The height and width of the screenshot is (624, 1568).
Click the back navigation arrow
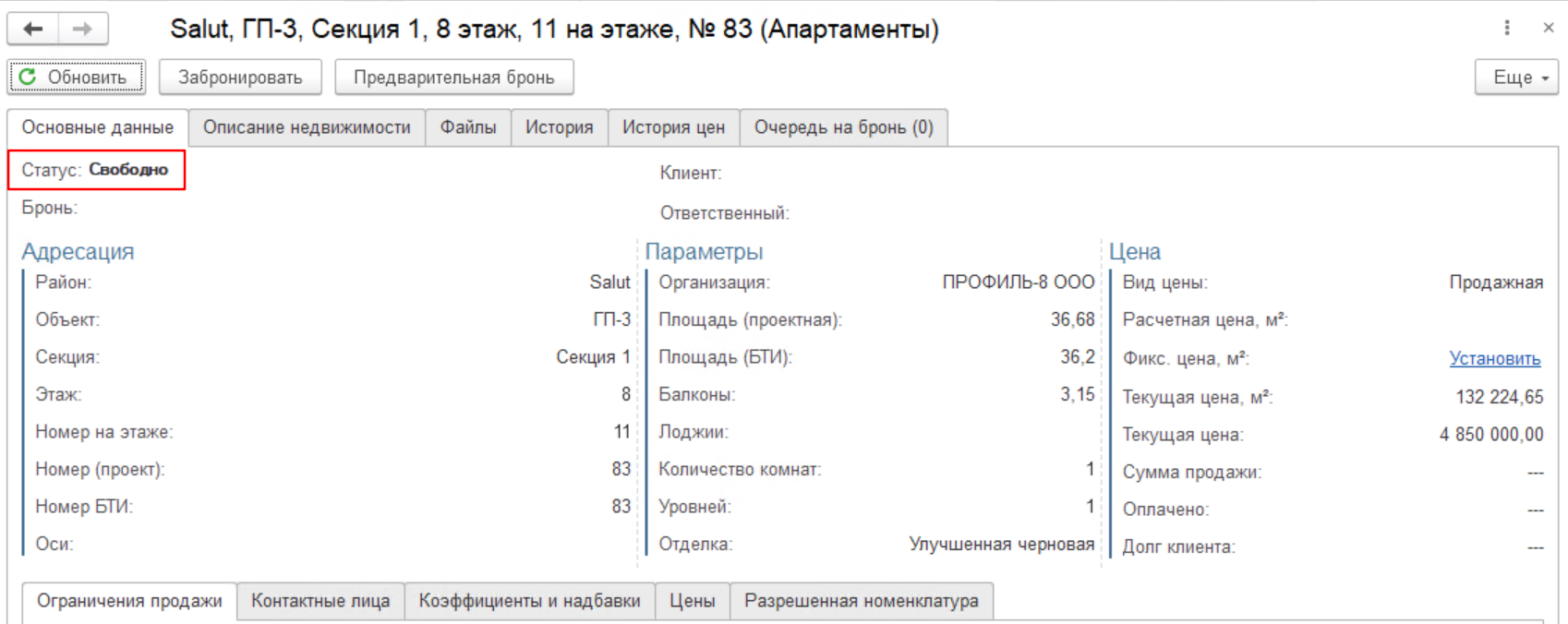pyautogui.click(x=33, y=29)
